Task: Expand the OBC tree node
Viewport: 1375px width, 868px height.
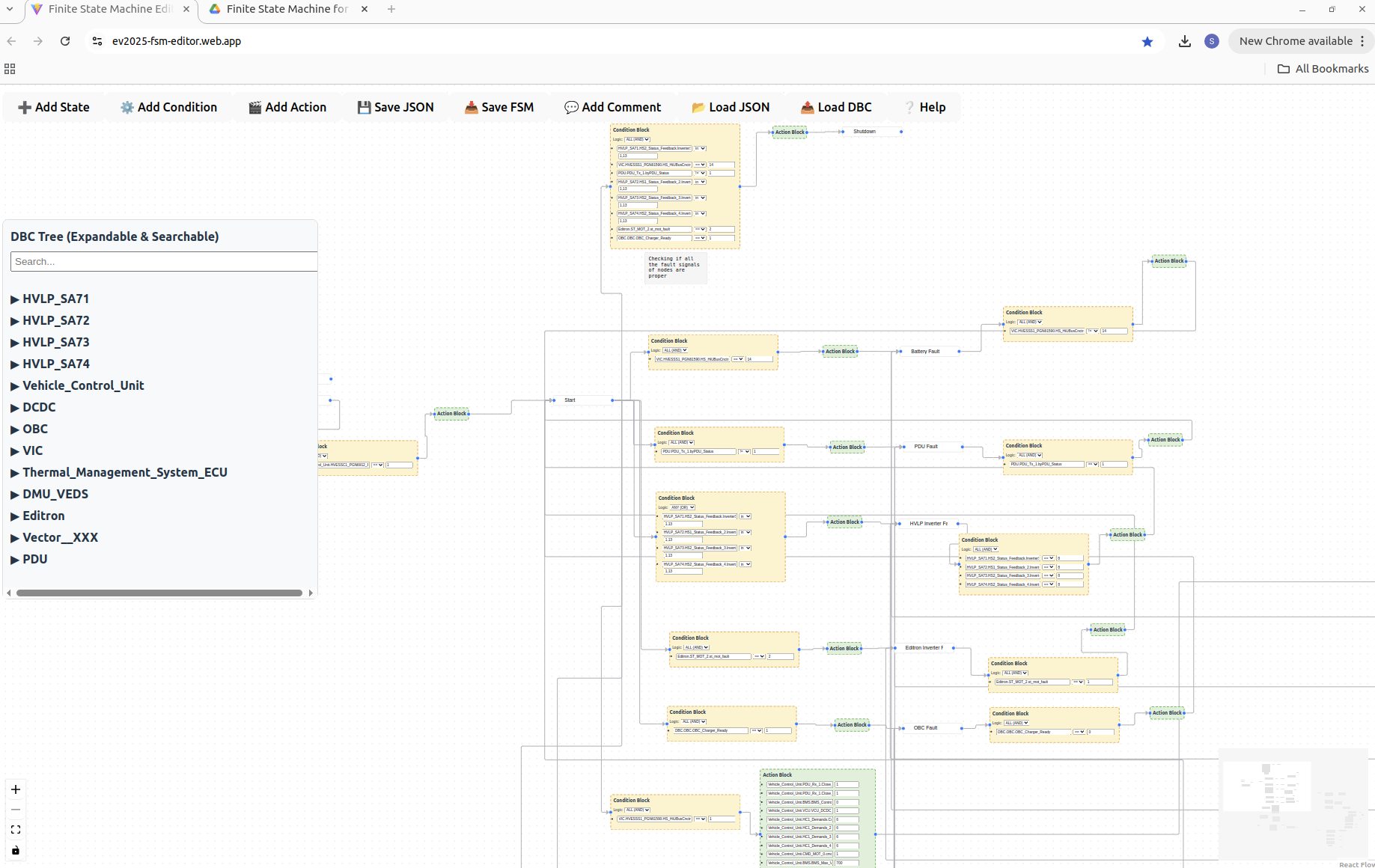Action: click(29, 429)
